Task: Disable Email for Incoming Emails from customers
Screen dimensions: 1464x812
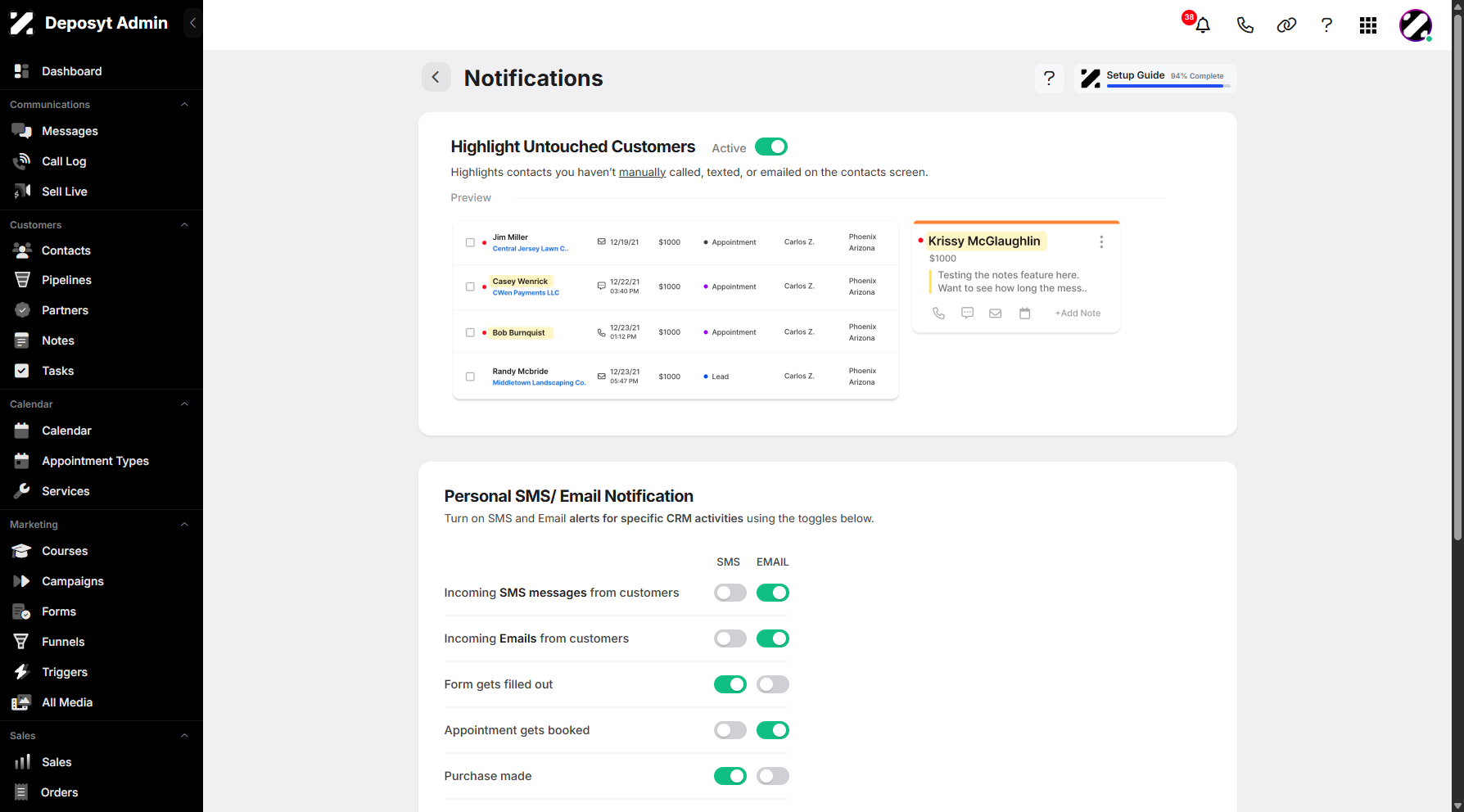Action: 772,638
